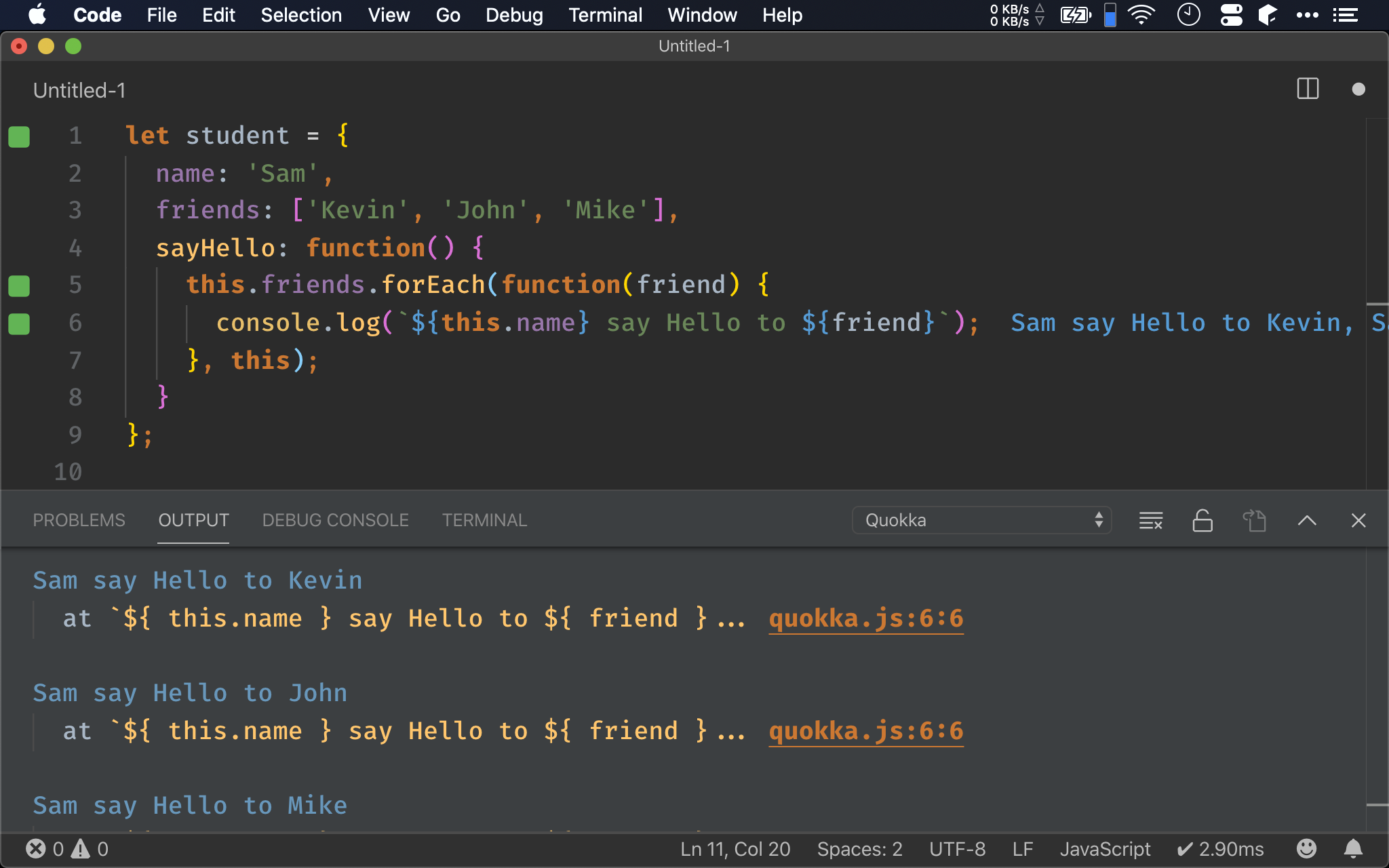Open the Terminal menu in the menu bar
The image size is (1389, 868).
[605, 15]
